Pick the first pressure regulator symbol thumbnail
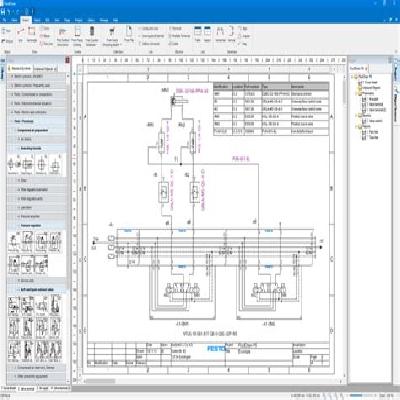 tap(13, 242)
